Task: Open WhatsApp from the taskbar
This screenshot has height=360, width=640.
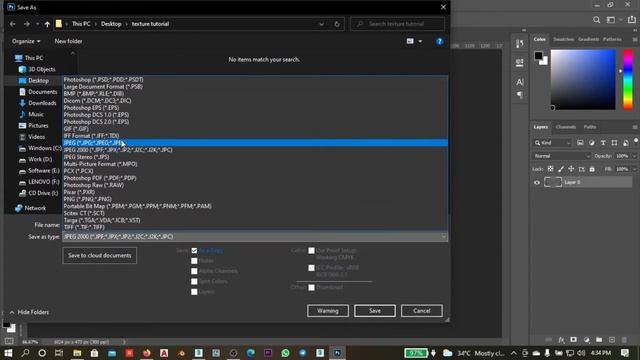Action: [x=285, y=353]
